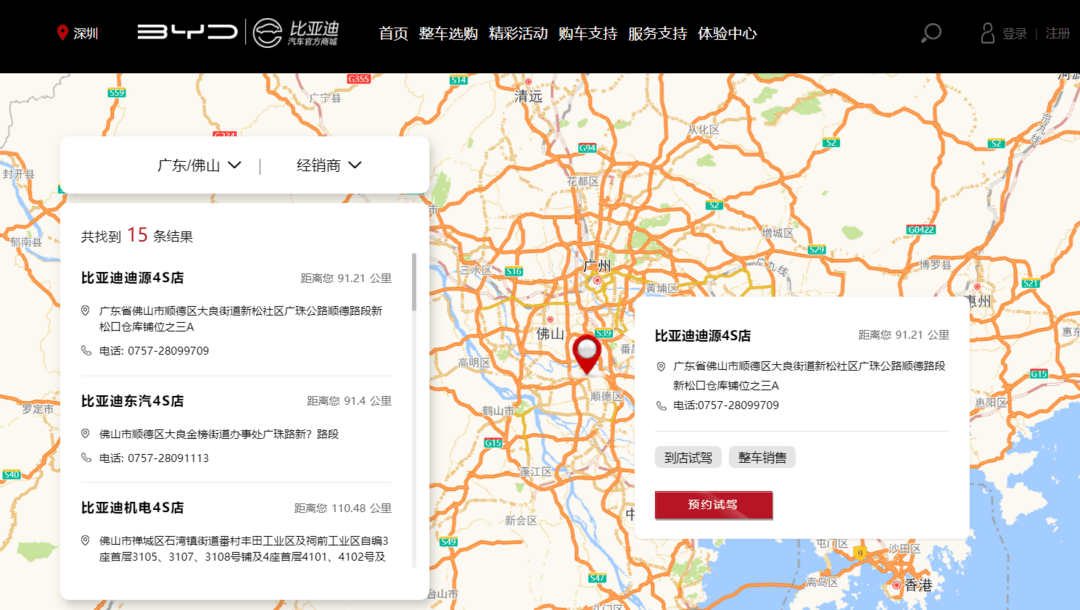Click the user profile icon
Viewport: 1080px width, 610px height.
point(988,32)
